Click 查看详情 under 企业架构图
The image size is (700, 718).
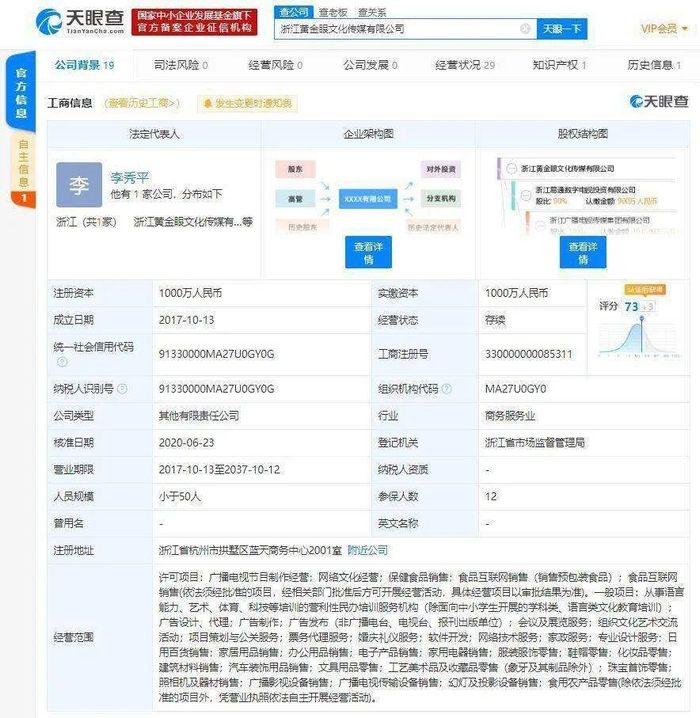[x=368, y=253]
